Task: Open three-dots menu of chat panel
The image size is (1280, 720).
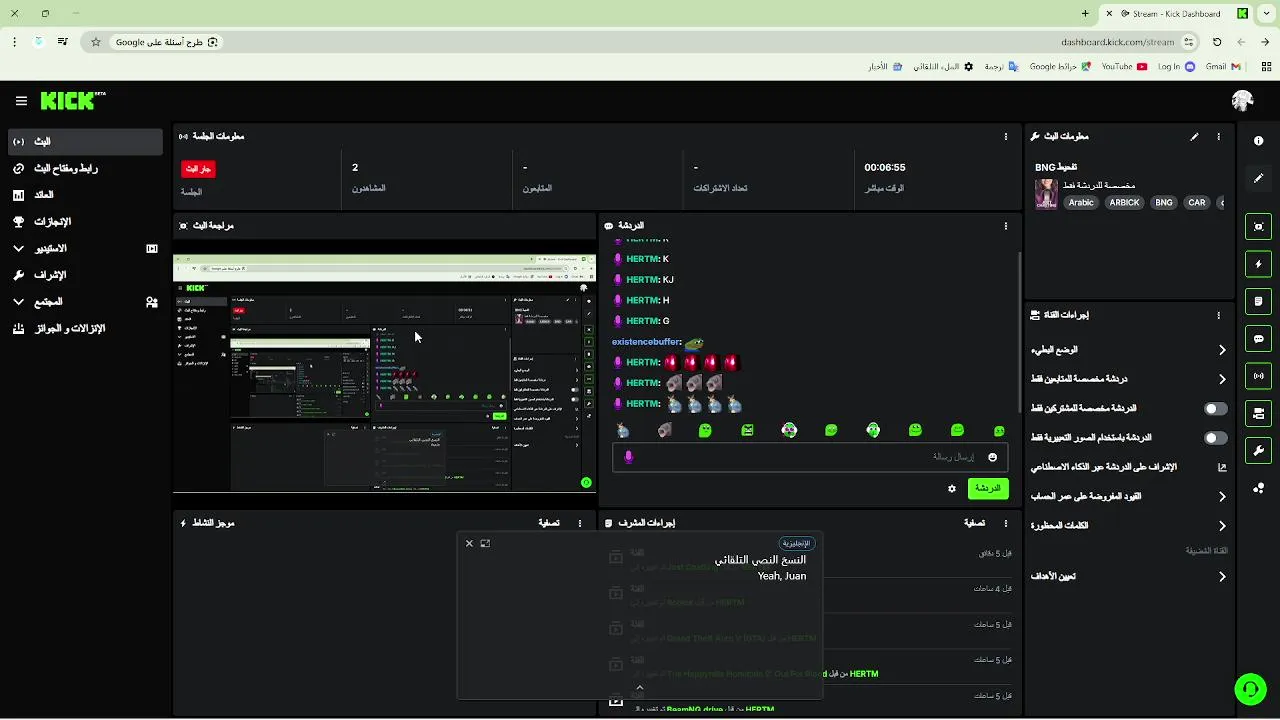Action: (x=1006, y=226)
